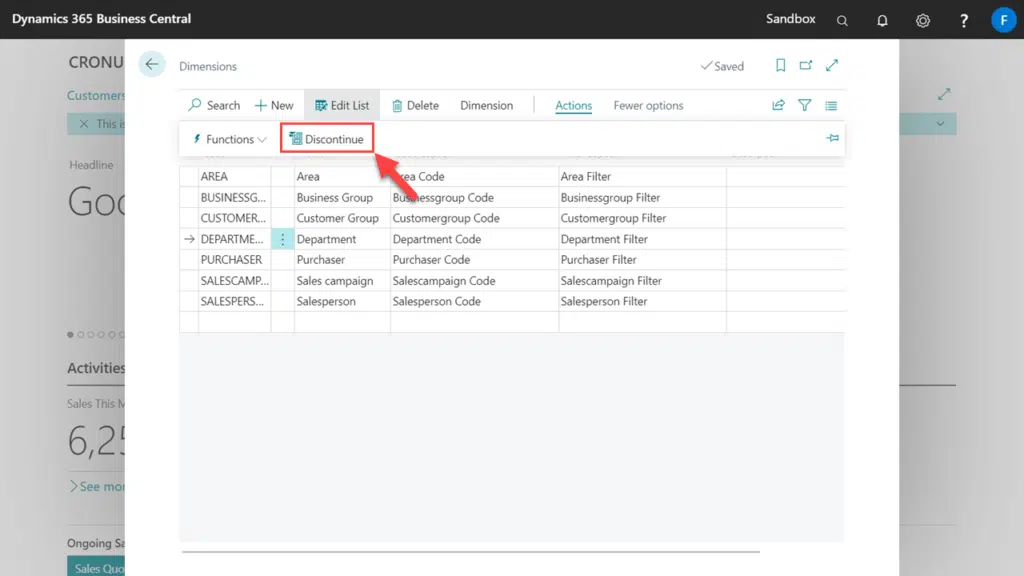Open row options for DEPARTMENT row
The height and width of the screenshot is (576, 1024).
(283, 239)
